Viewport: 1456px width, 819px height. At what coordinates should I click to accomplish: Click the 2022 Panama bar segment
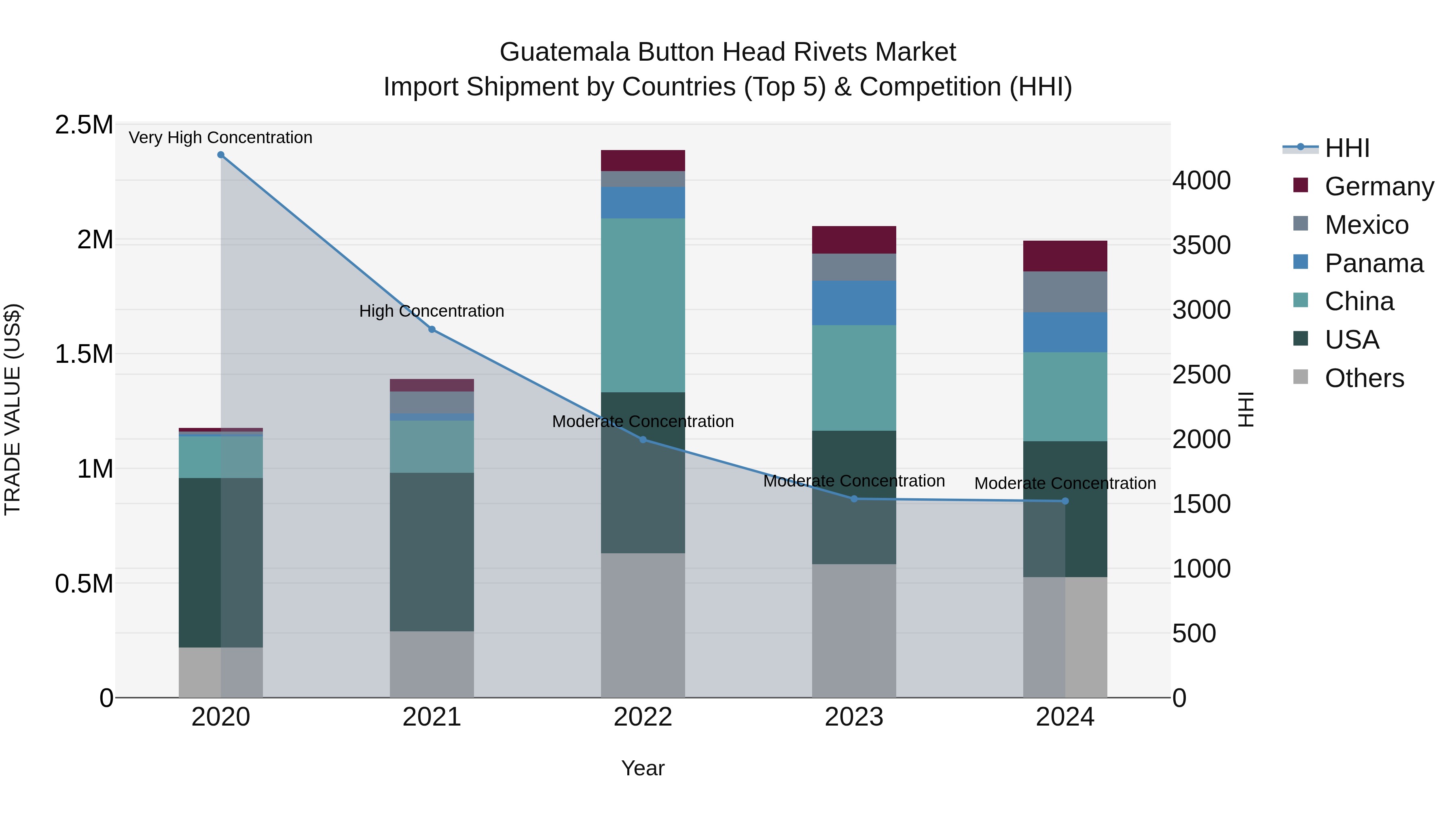click(643, 203)
